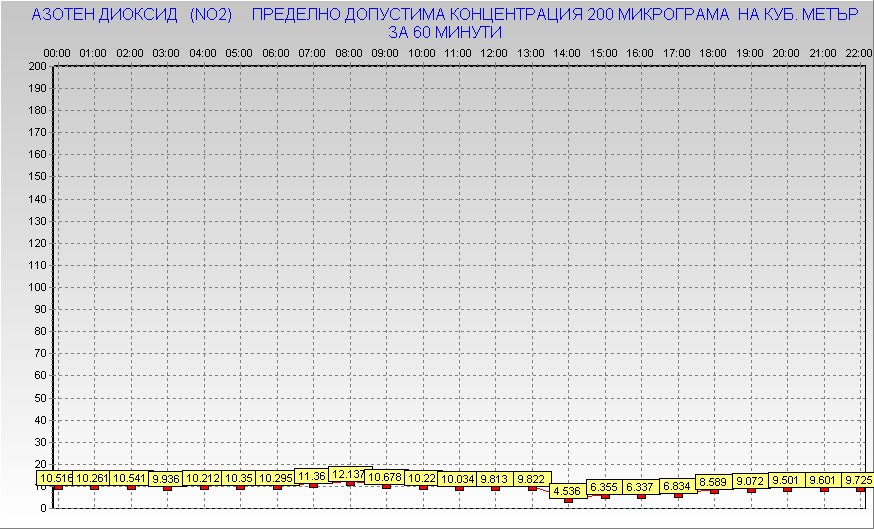Viewport: 874px width, 529px height.
Task: Click the 100 value on the vertical axis
Action: pyautogui.click(x=37, y=287)
